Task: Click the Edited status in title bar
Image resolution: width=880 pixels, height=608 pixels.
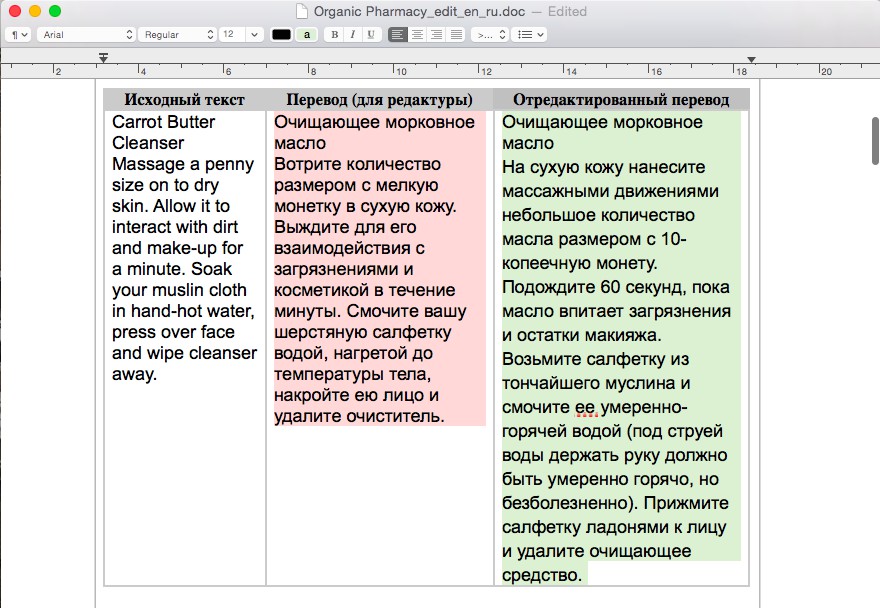Action: coord(567,11)
